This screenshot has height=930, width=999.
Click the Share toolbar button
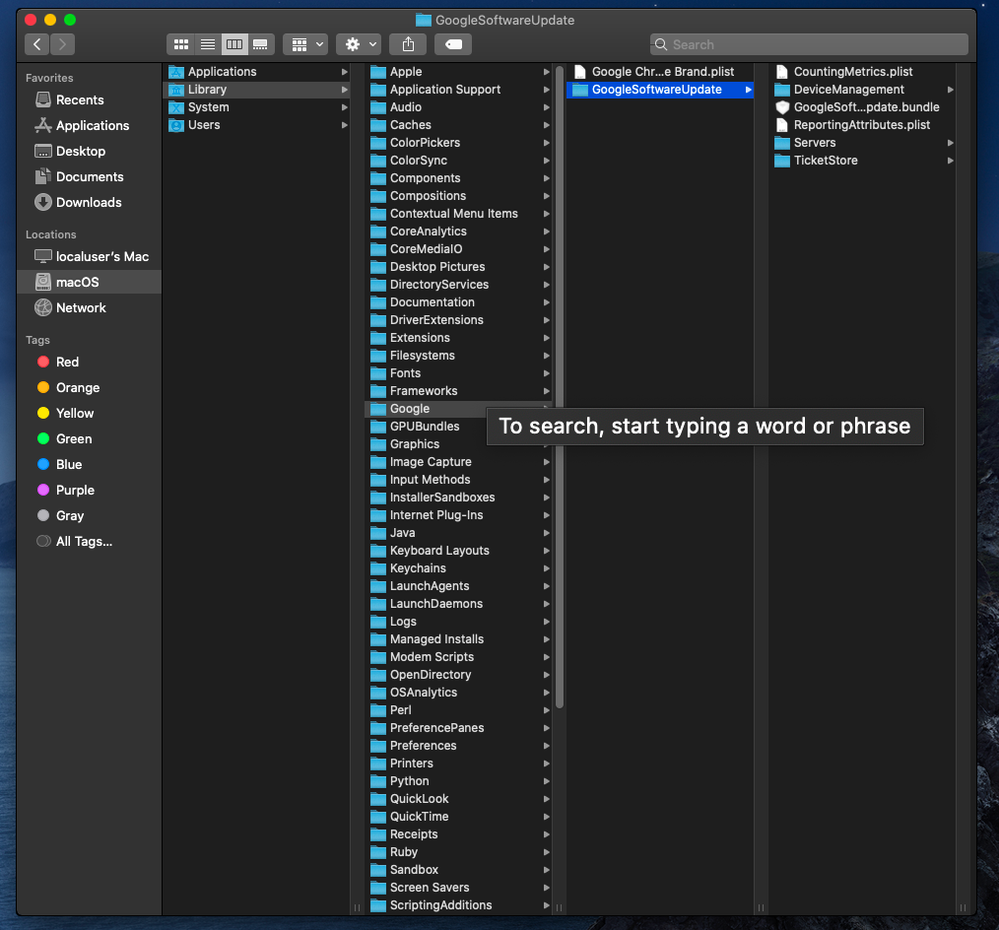tap(408, 45)
